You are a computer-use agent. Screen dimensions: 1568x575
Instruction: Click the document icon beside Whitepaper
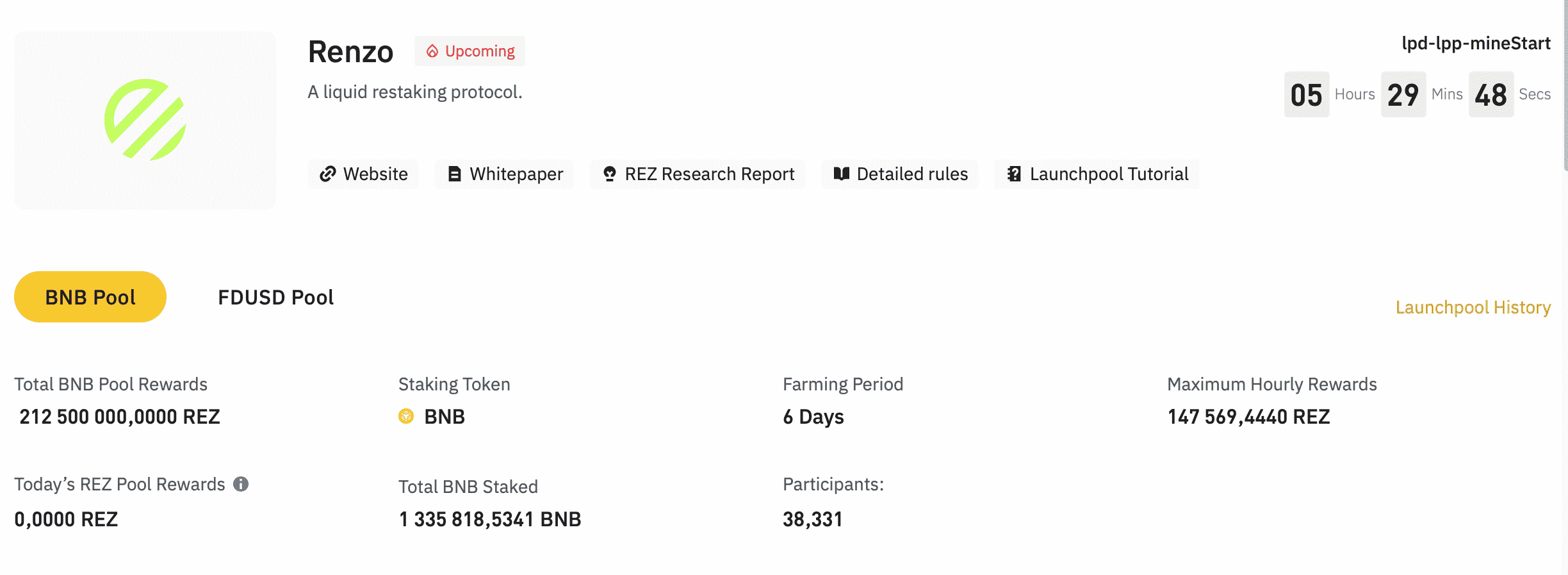(454, 174)
